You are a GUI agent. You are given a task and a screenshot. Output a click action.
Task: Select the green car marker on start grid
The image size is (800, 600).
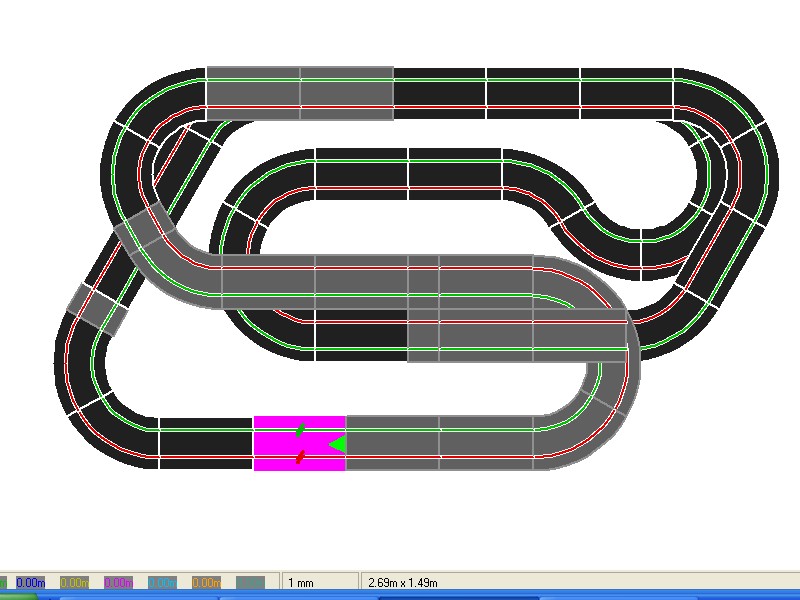[300, 430]
